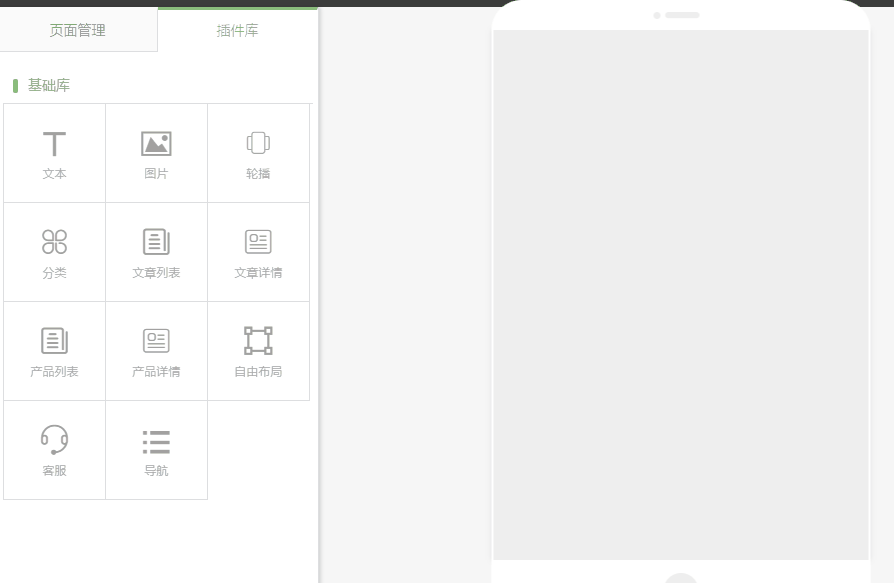Open the 插件库 tab

pyautogui.click(x=238, y=31)
